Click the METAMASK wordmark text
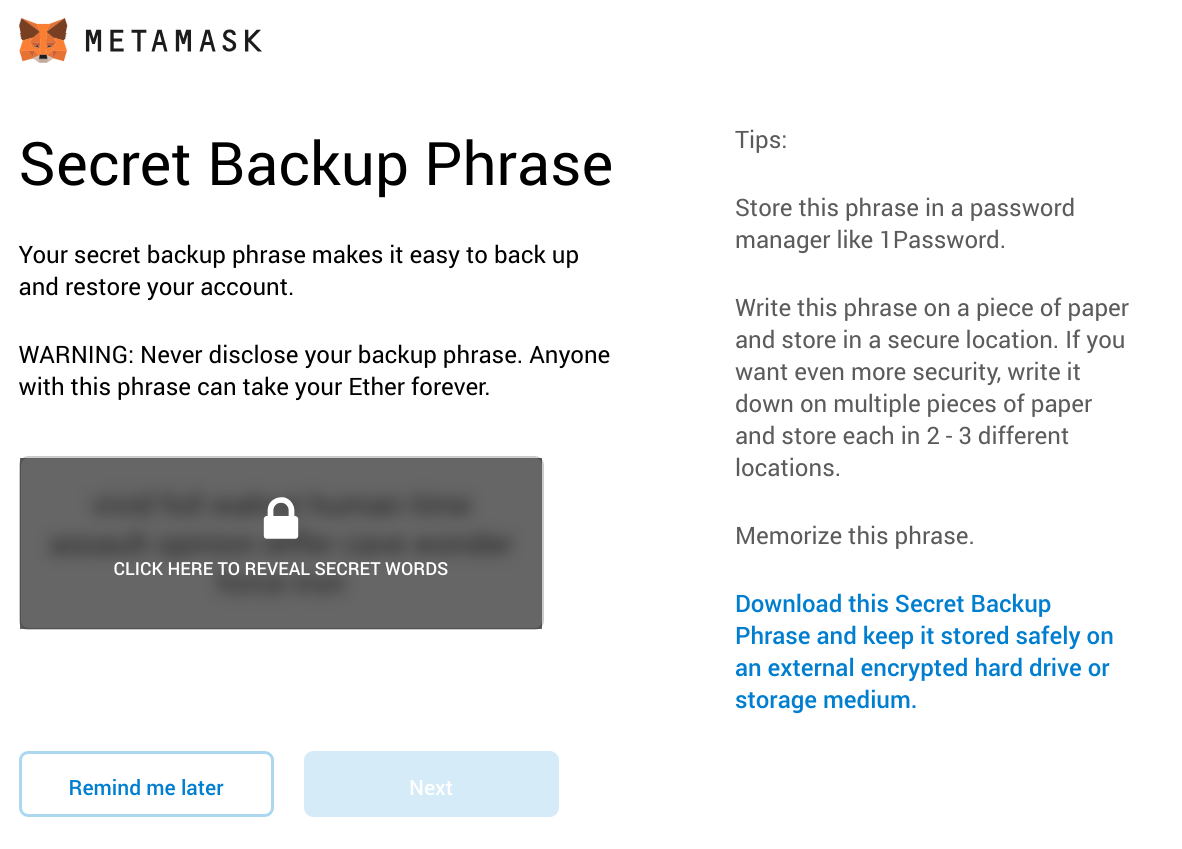 (x=173, y=41)
